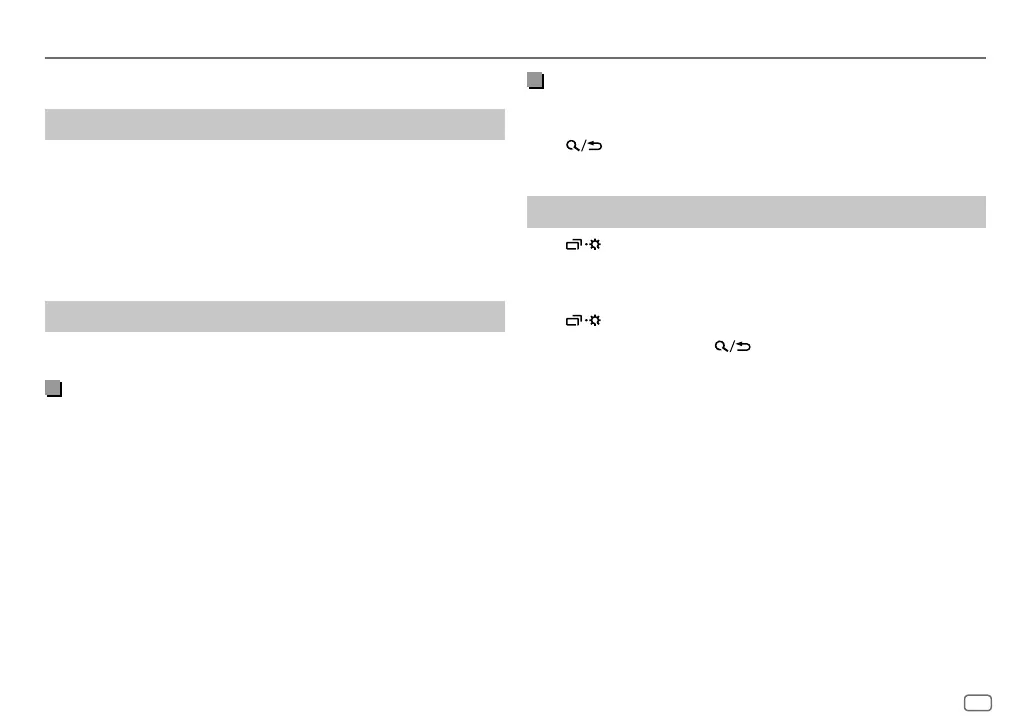
Task: Click the lowest magnifier search icon on page
Action: [x=719, y=346]
